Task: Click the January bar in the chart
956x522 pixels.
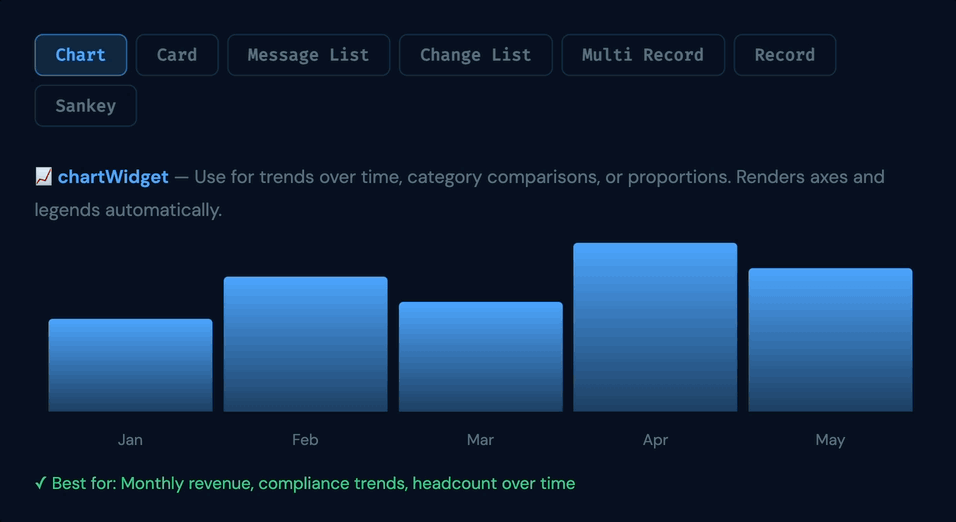Action: [x=130, y=365]
